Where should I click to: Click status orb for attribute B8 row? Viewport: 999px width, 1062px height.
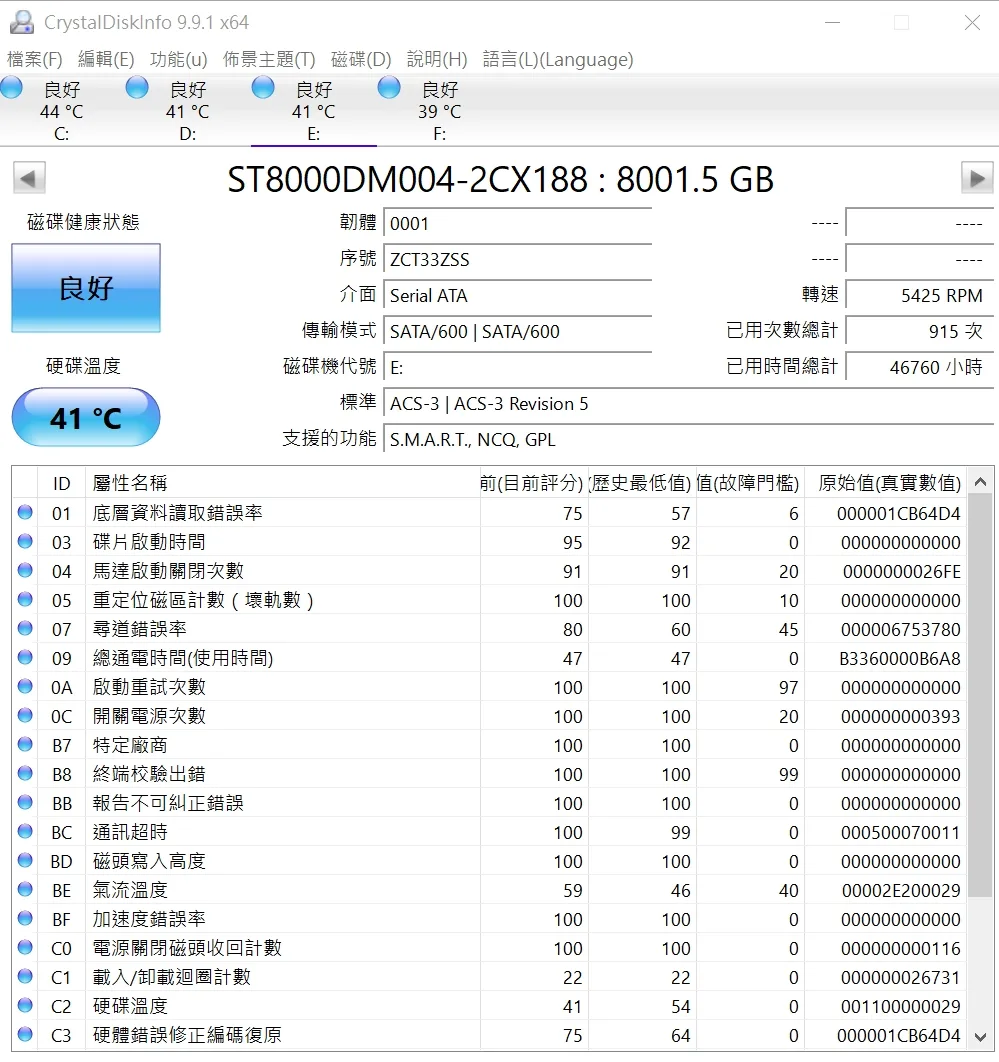click(25, 773)
